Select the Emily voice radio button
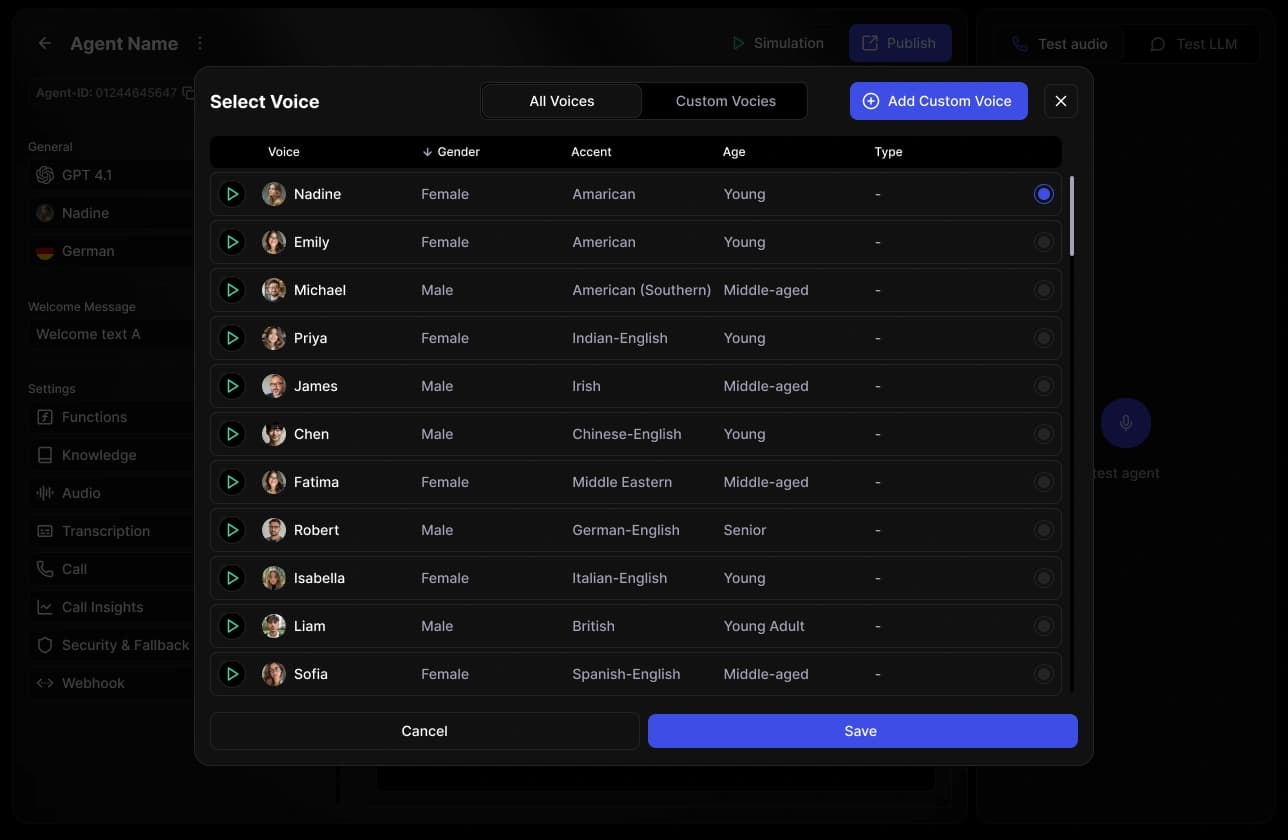Image resolution: width=1288 pixels, height=840 pixels. pos(1043,242)
